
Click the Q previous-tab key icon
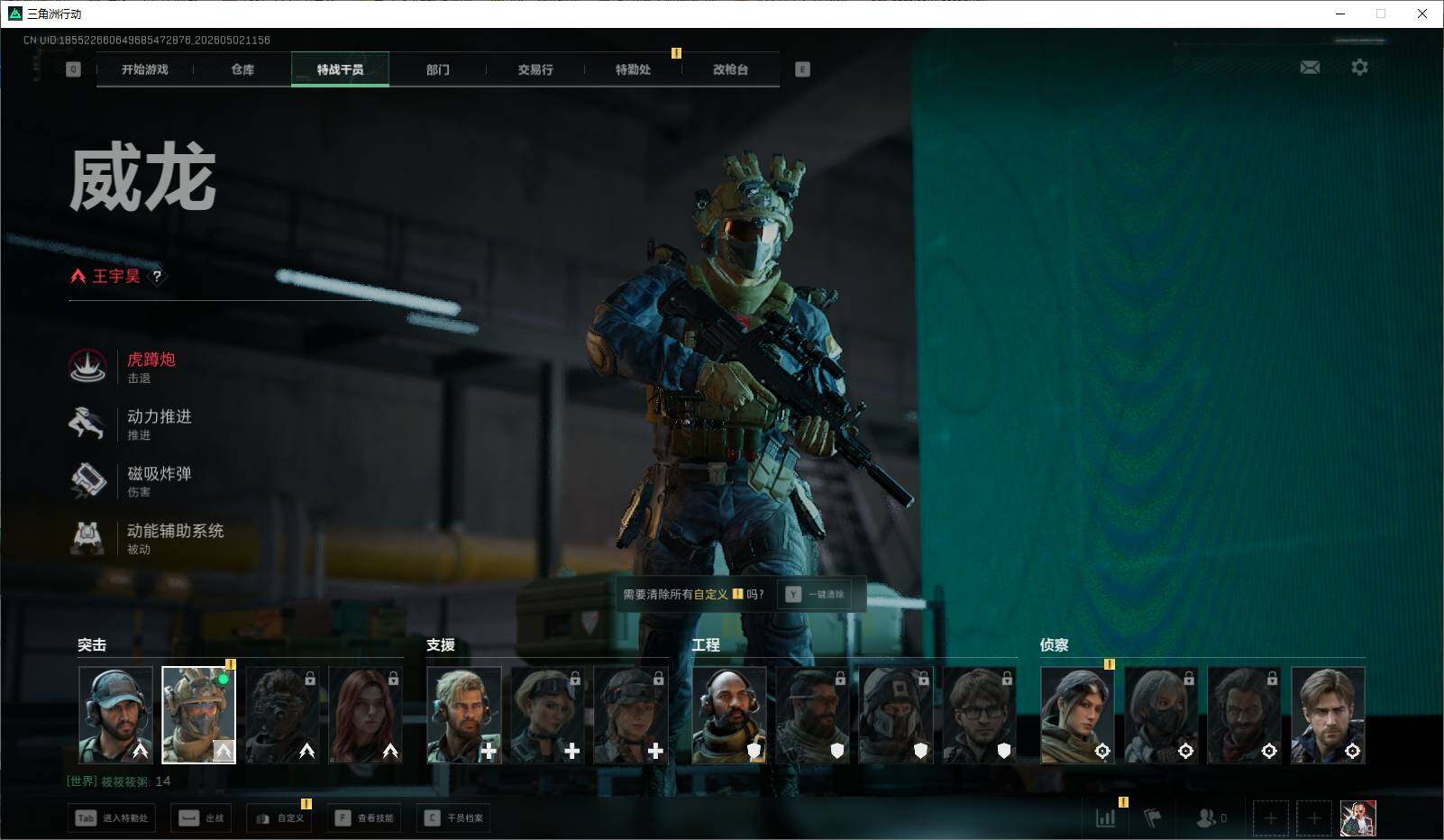[73, 69]
